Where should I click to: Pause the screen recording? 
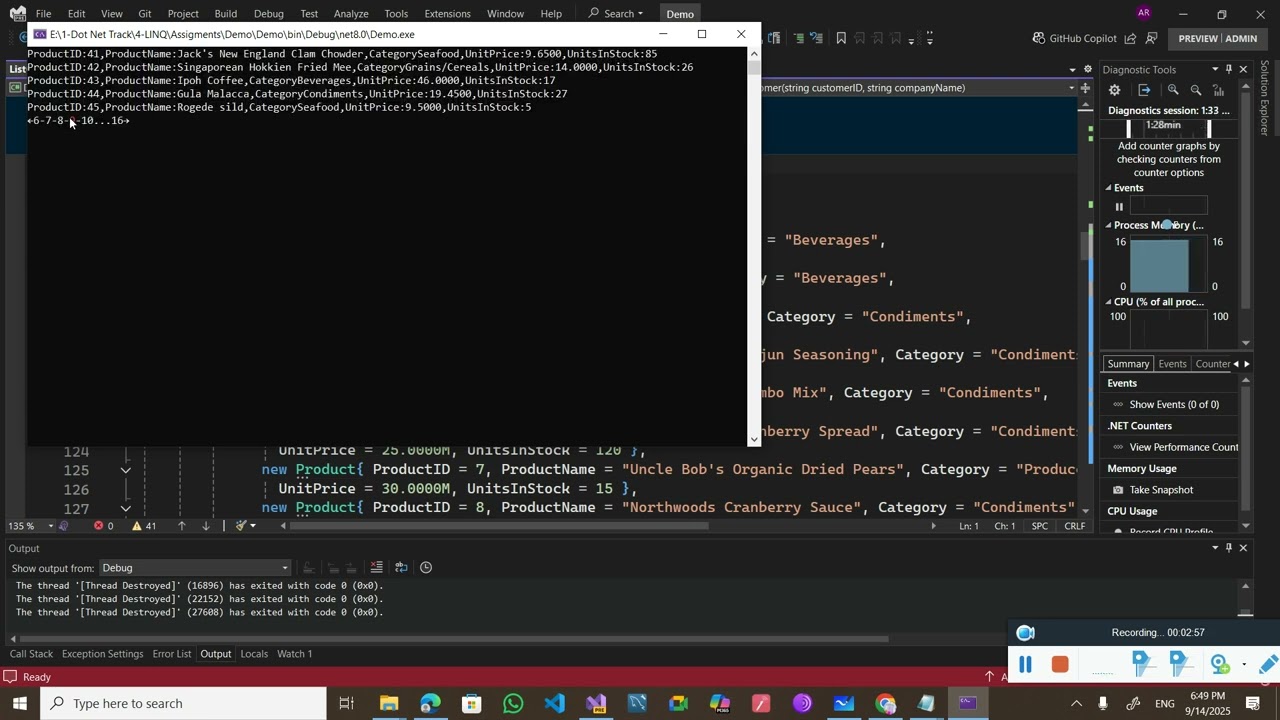pyautogui.click(x=1025, y=665)
